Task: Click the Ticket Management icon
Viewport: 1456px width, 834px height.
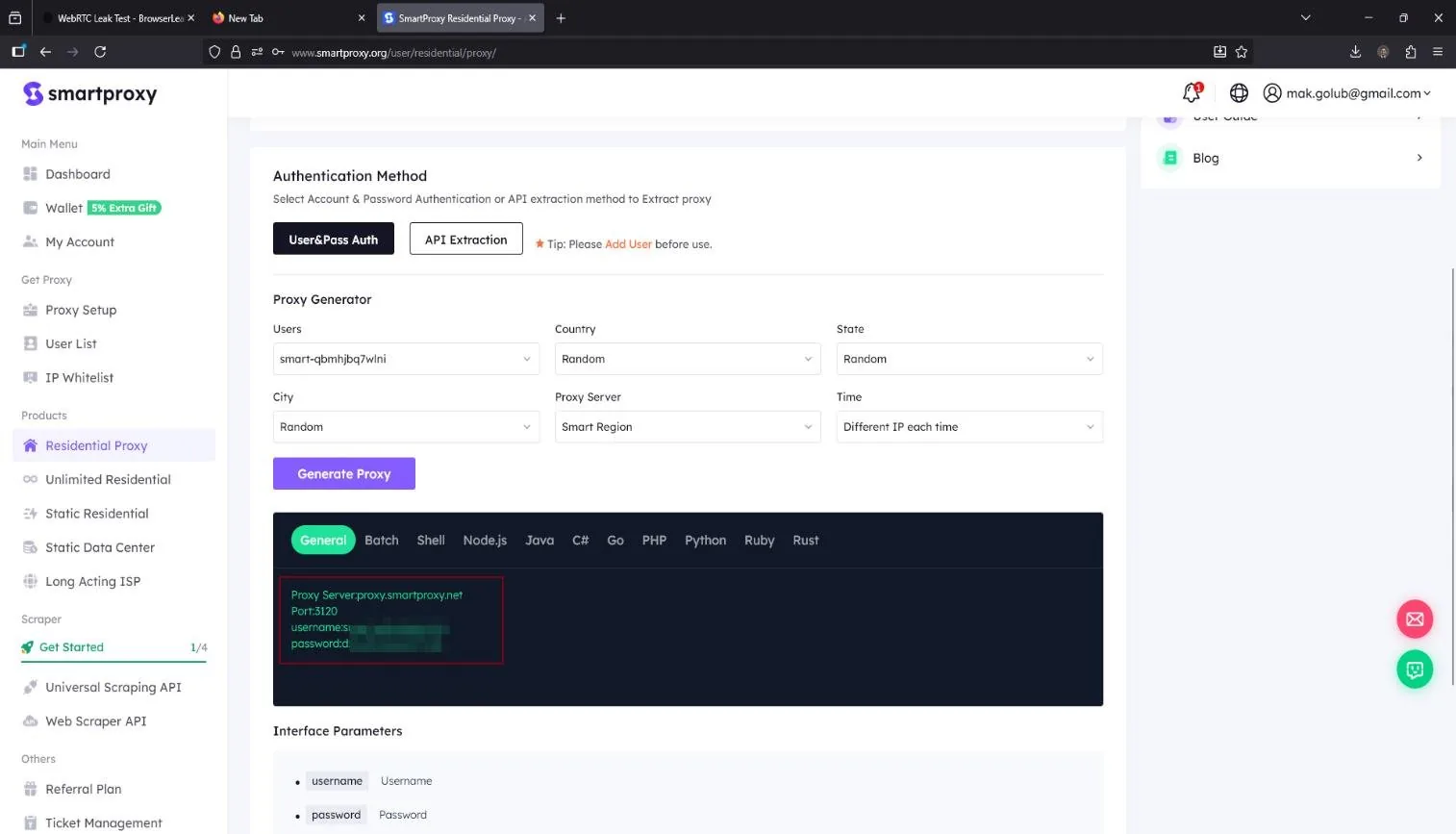Action: (30, 822)
